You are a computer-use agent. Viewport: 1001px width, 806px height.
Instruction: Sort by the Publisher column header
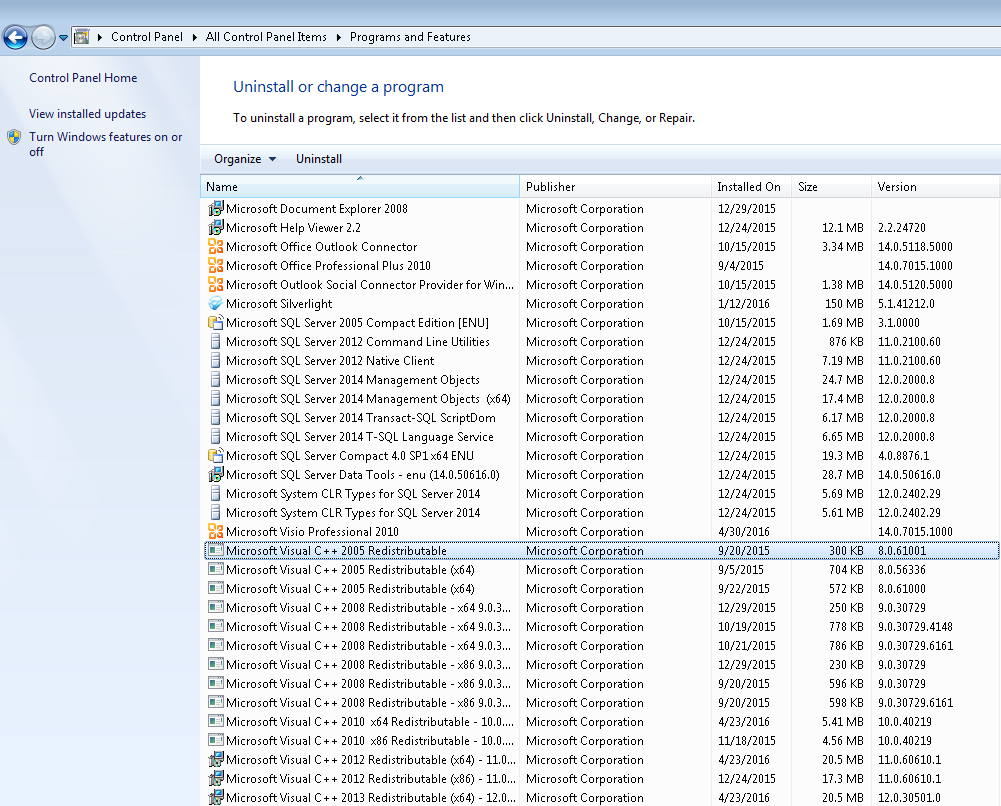coord(615,186)
